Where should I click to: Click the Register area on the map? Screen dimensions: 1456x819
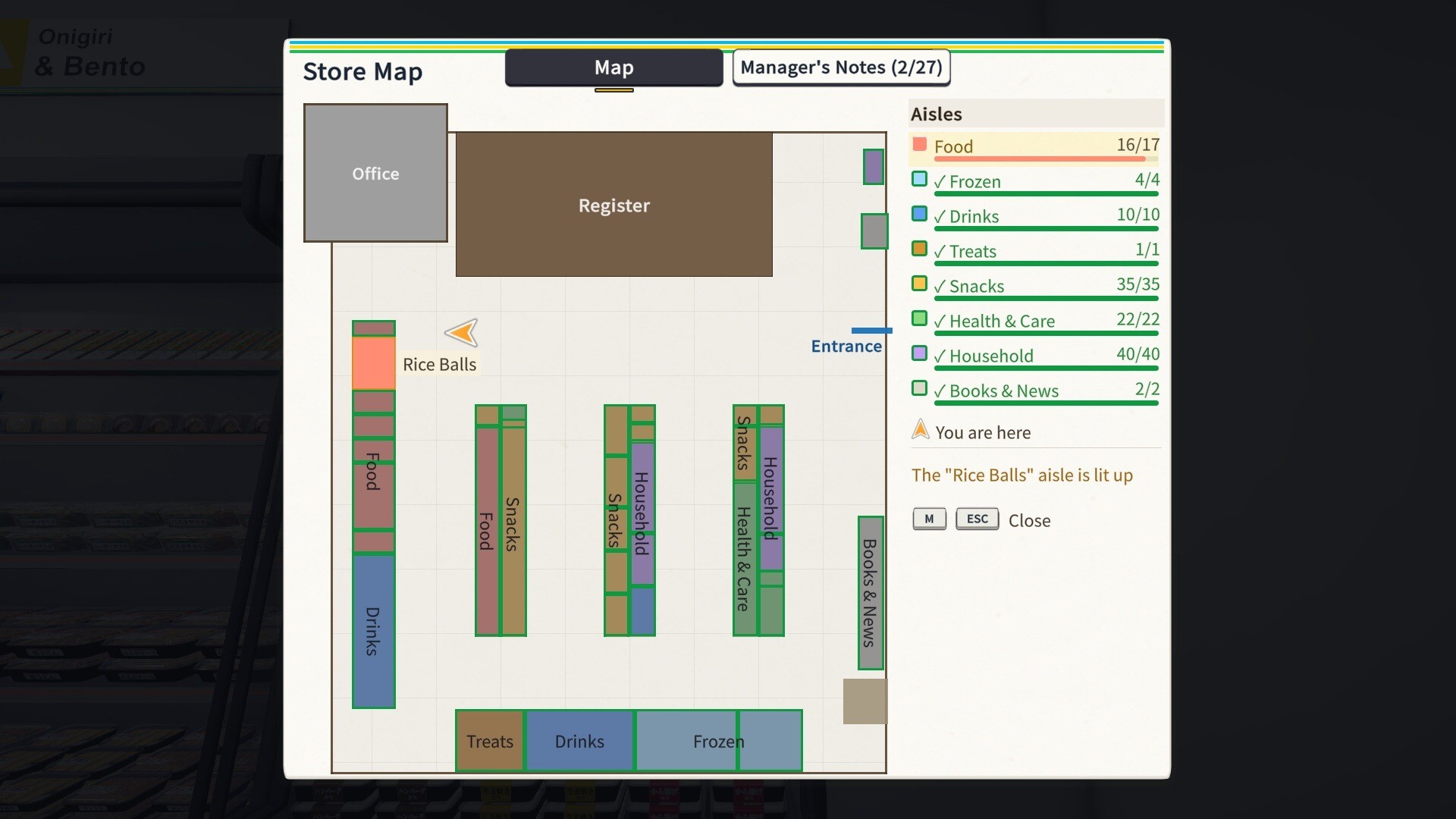coord(613,205)
